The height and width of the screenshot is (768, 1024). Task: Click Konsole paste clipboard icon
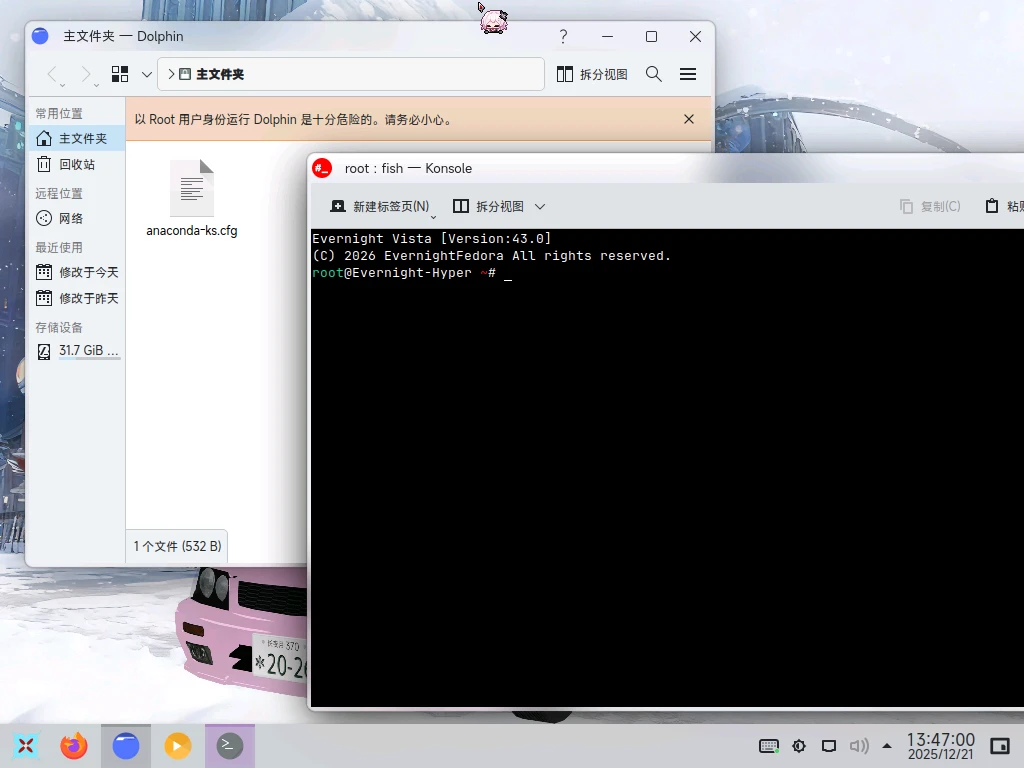[991, 206]
